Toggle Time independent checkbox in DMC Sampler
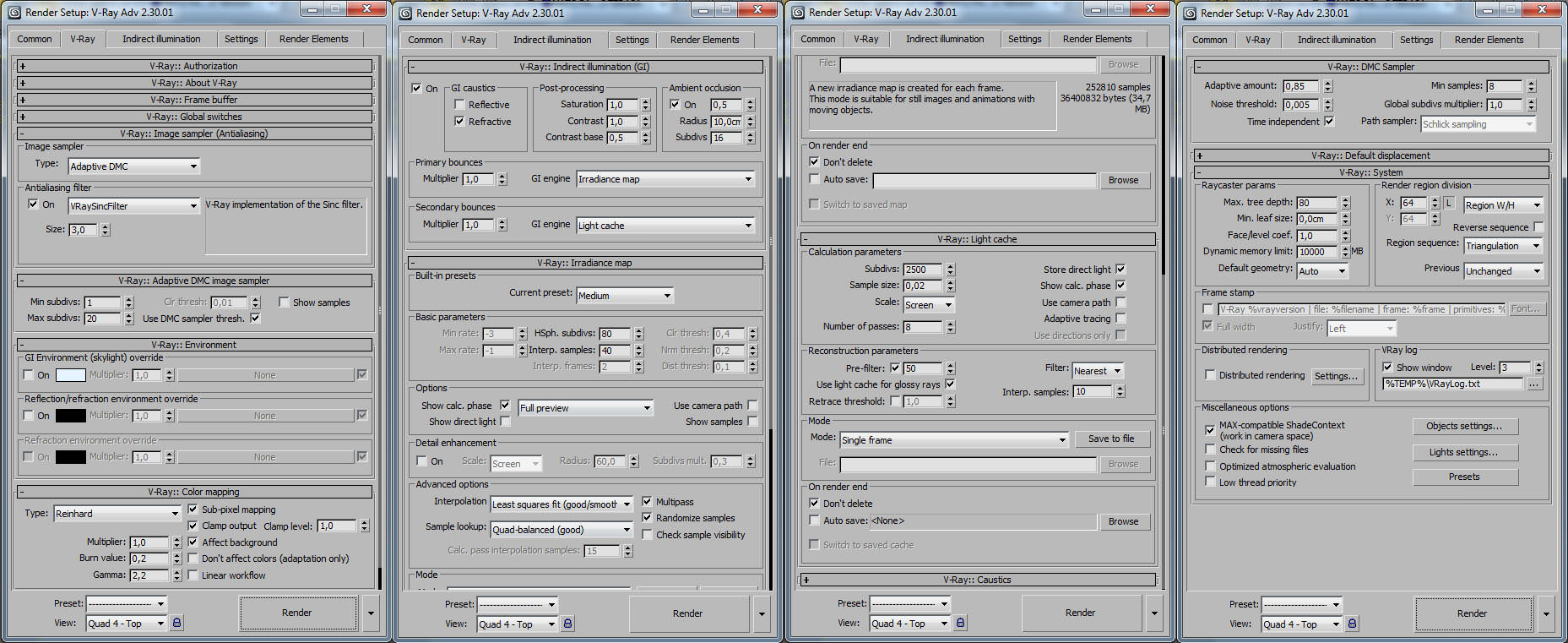Screen dimensions: 1568x643 pos(1329,122)
